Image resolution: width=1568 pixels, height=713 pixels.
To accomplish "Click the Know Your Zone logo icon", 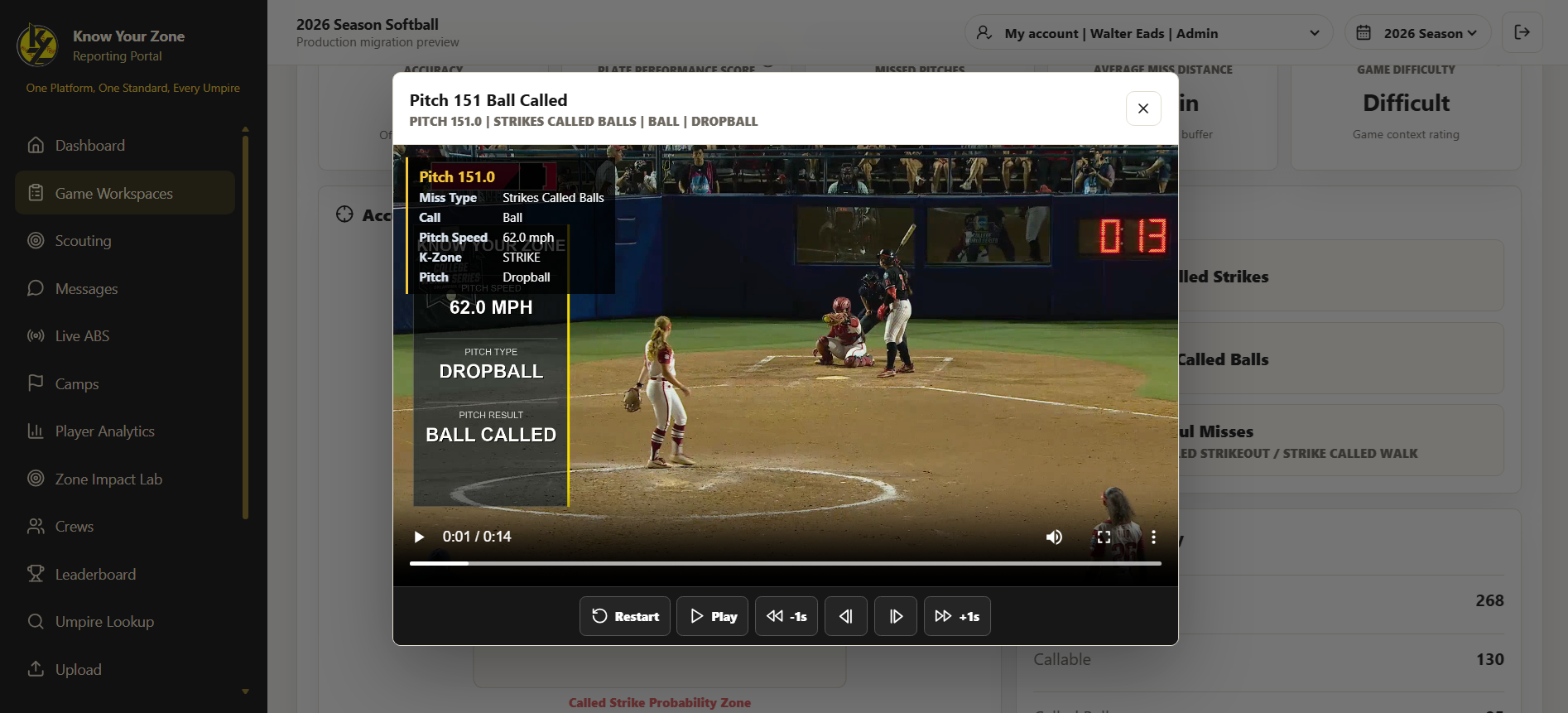I will (37, 45).
